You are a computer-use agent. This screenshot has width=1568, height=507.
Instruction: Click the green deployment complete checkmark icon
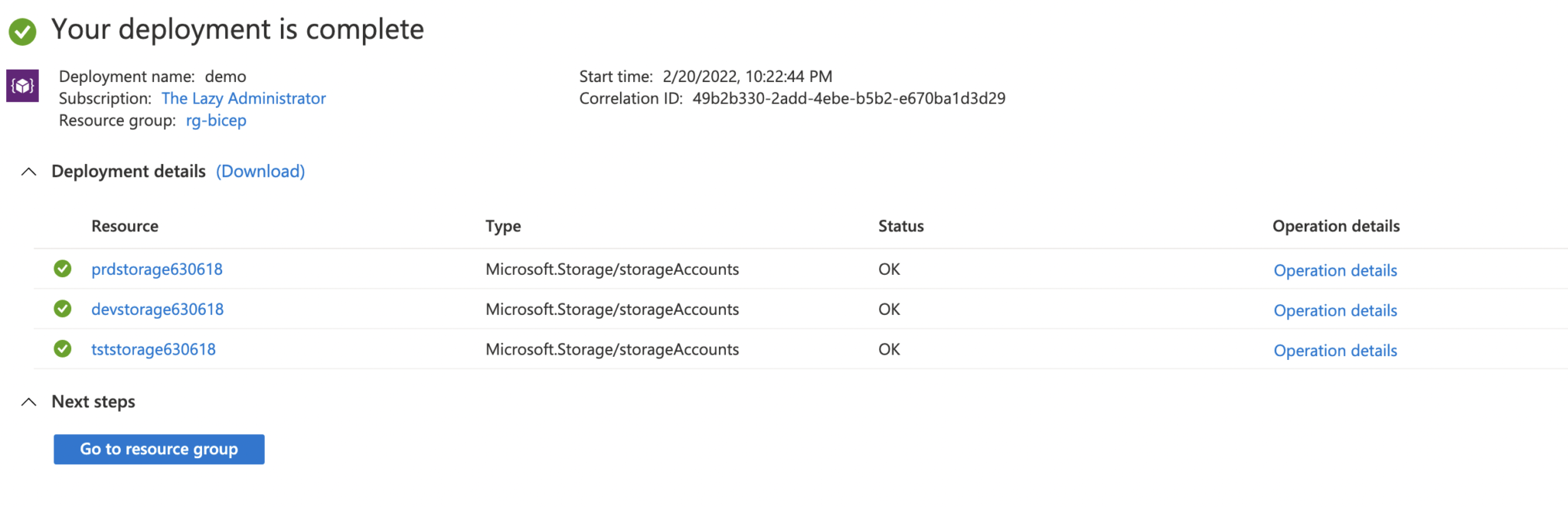pyautogui.click(x=22, y=31)
